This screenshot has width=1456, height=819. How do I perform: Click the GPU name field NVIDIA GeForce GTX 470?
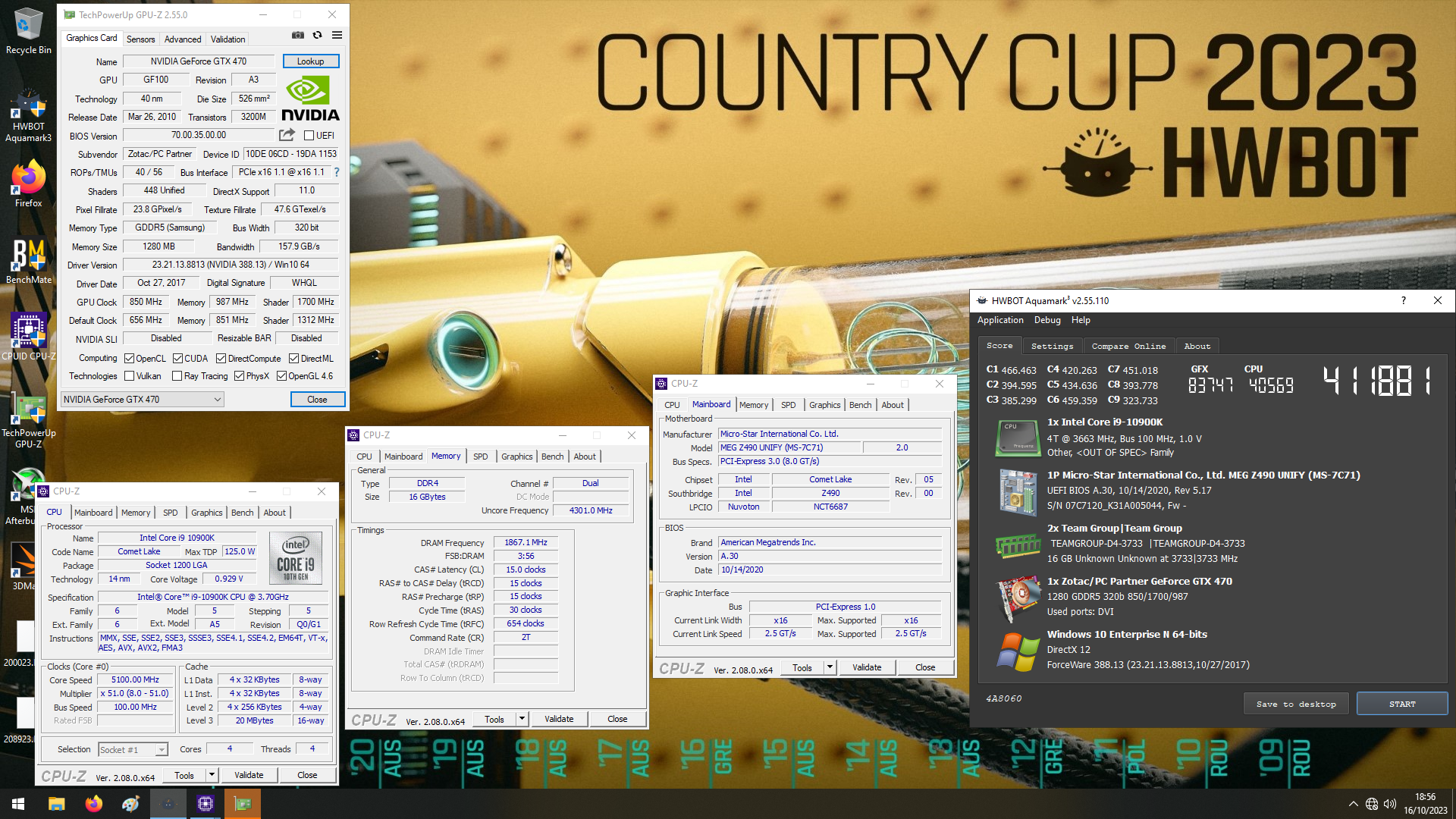pos(199,61)
